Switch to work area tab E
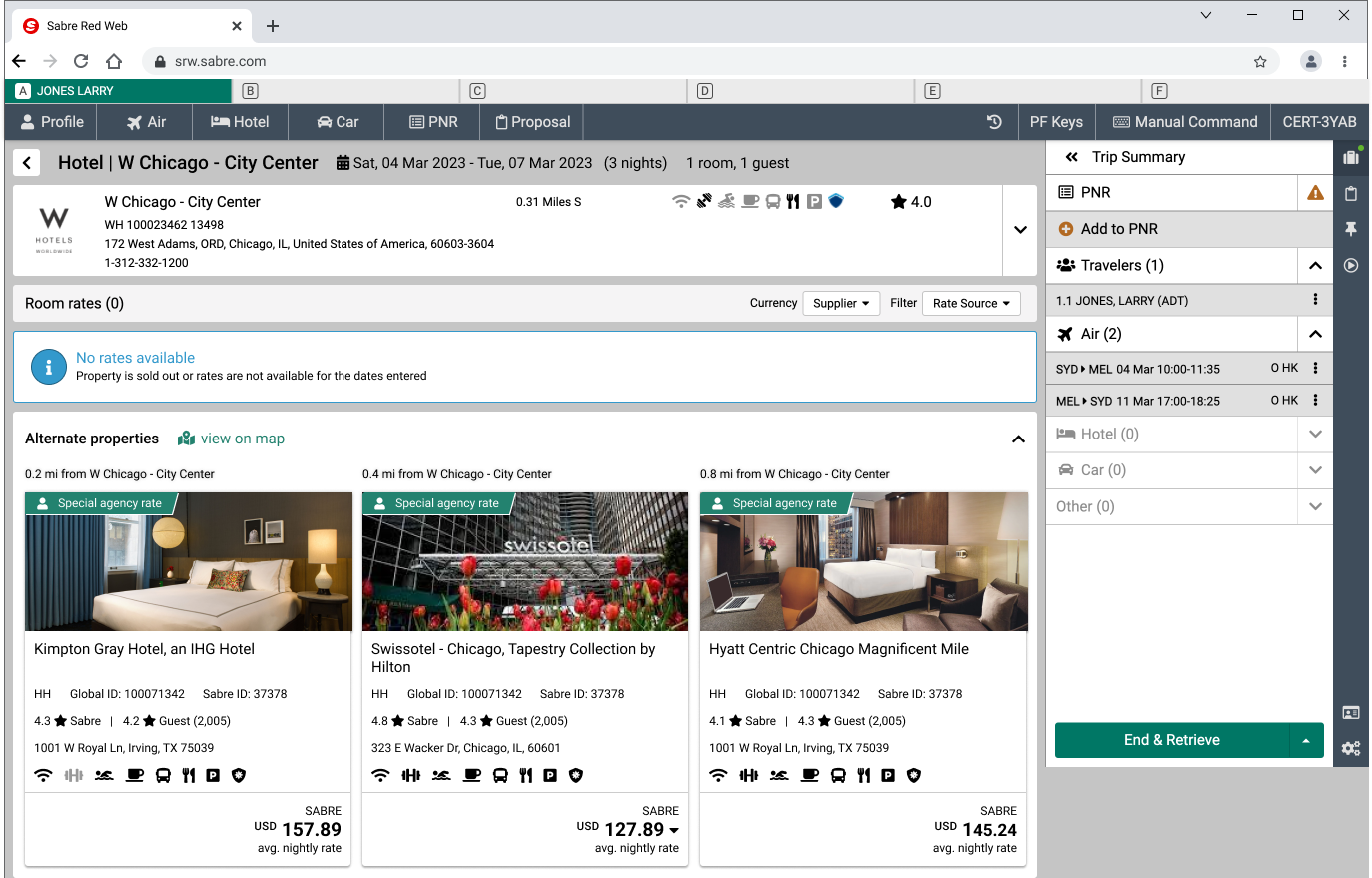 coord(1028,91)
